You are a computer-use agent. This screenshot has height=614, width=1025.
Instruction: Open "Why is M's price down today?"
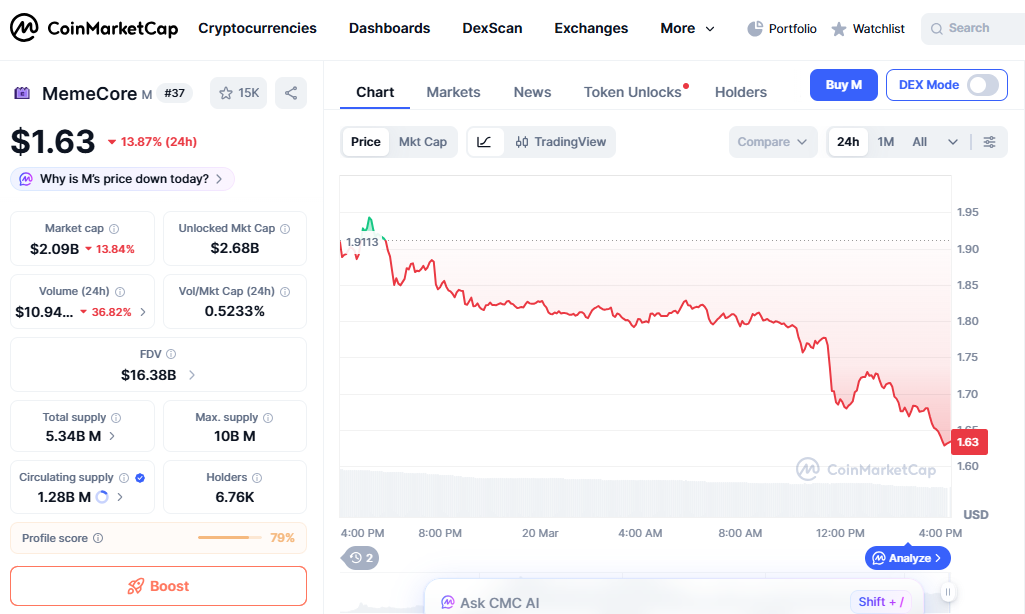121,178
